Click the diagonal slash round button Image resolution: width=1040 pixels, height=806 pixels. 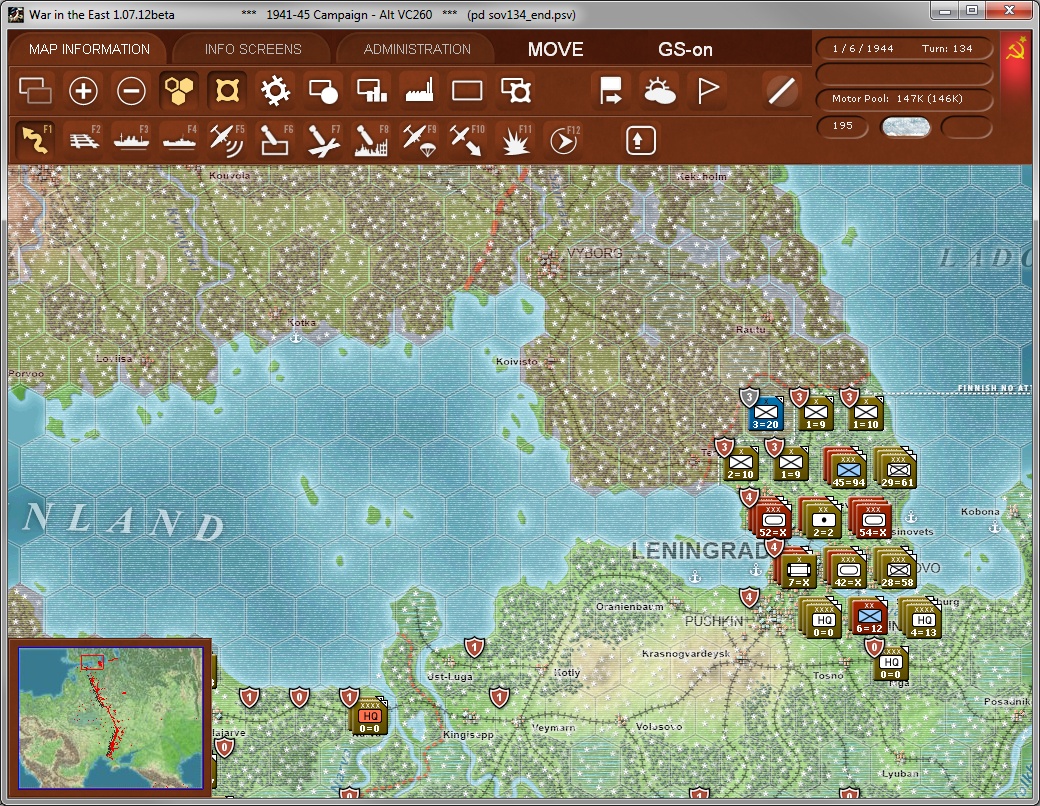coord(781,91)
